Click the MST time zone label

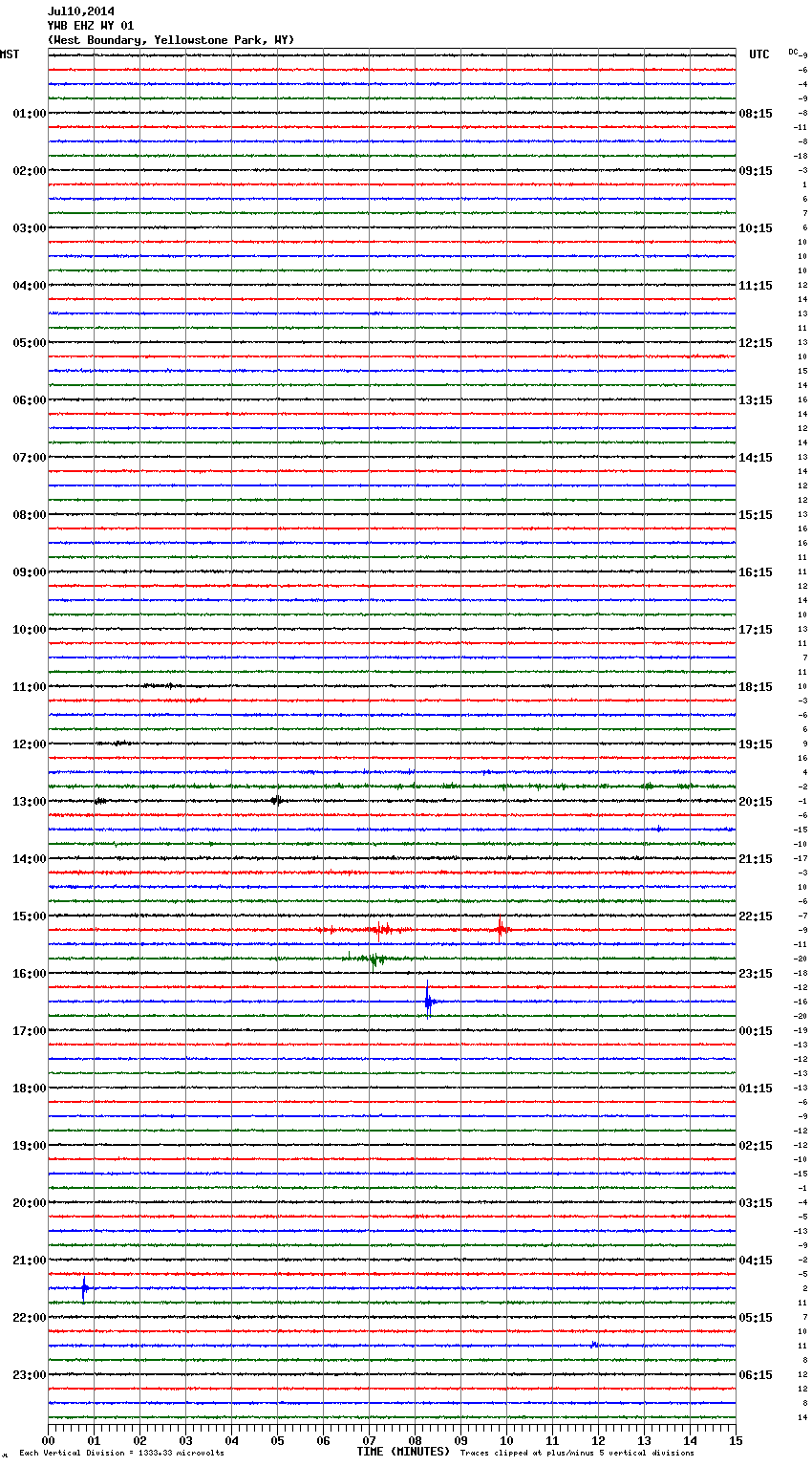[x=10, y=54]
